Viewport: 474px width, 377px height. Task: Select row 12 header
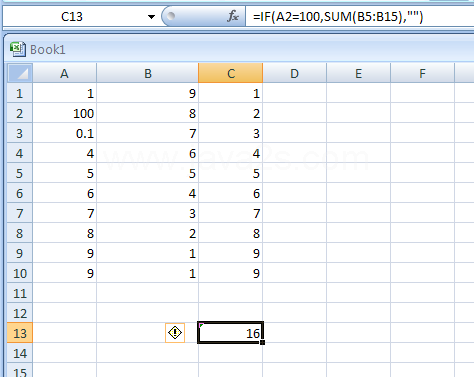(x=20, y=313)
